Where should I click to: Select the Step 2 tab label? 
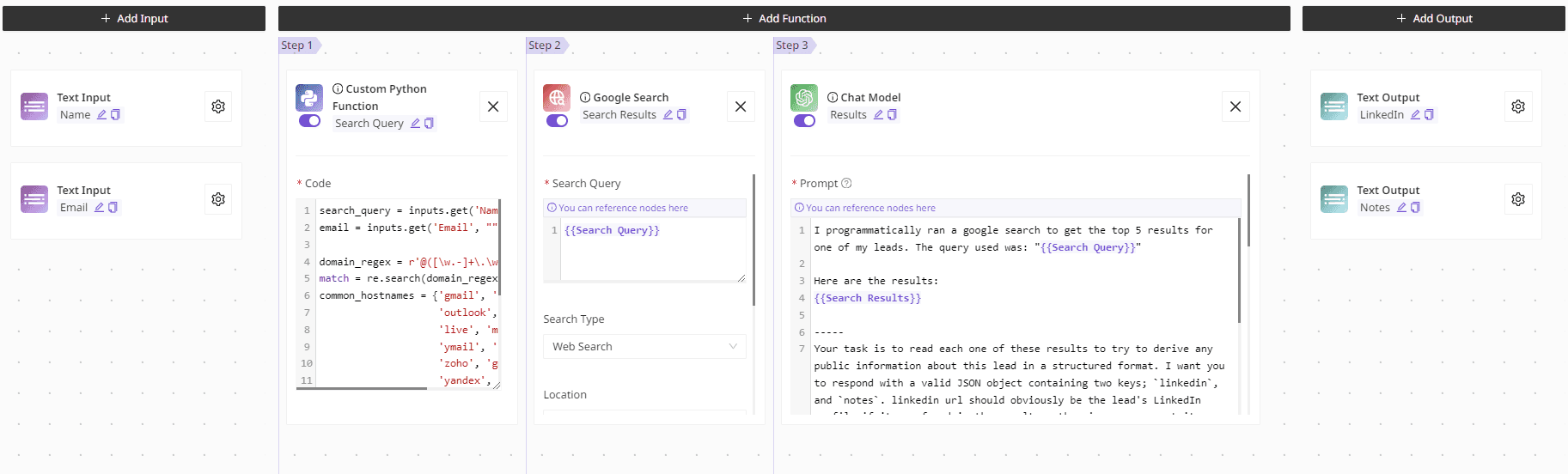click(x=545, y=46)
